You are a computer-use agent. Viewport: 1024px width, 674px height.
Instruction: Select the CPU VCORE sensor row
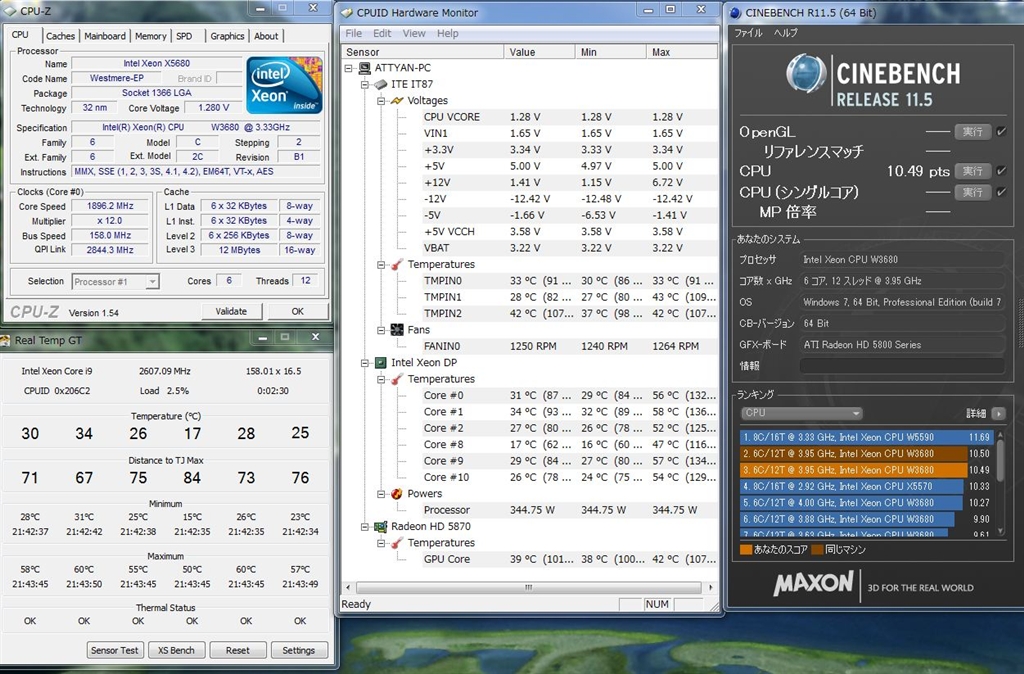(569, 117)
